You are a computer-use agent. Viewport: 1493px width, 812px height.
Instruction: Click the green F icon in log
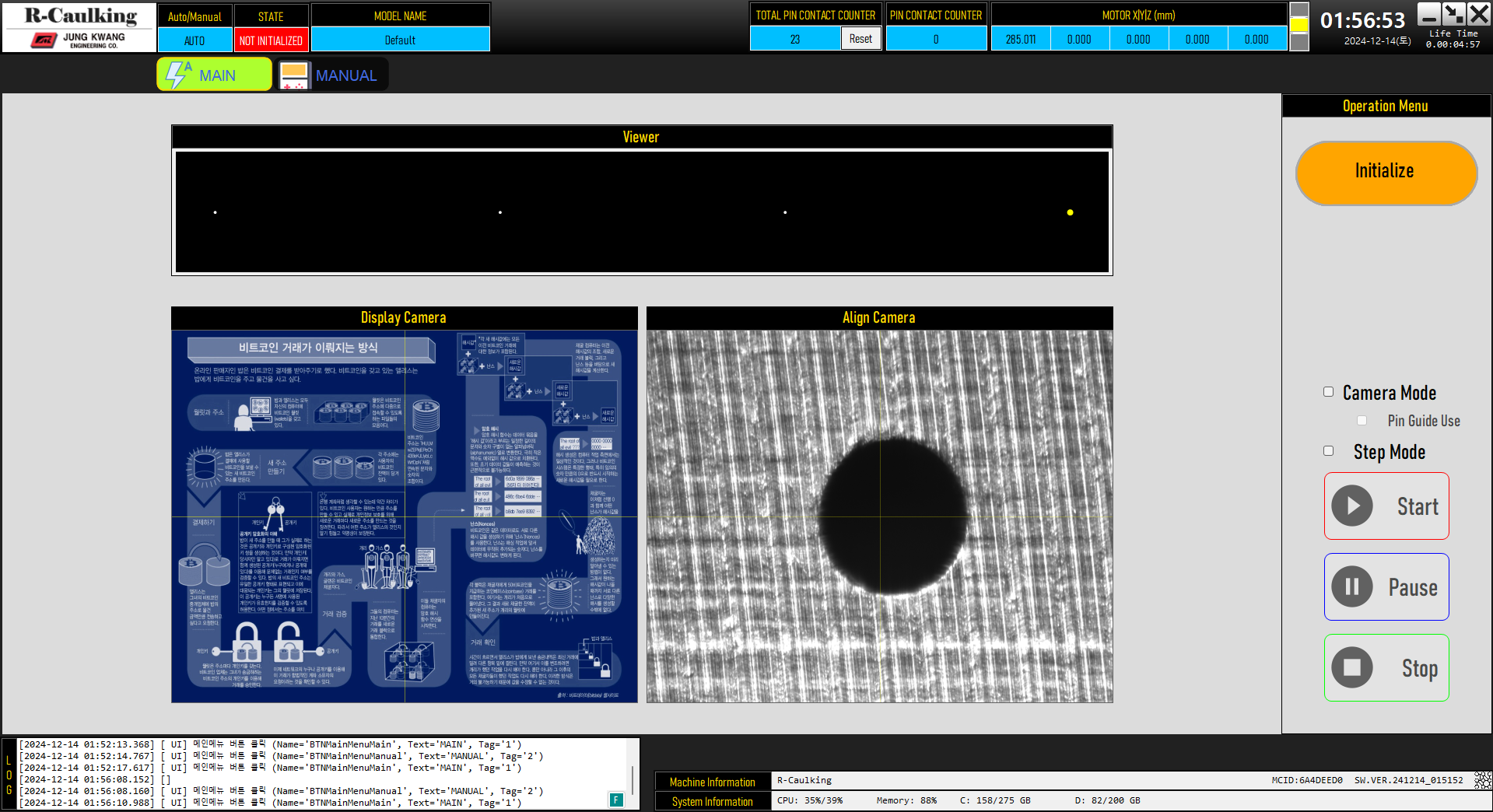point(616,800)
